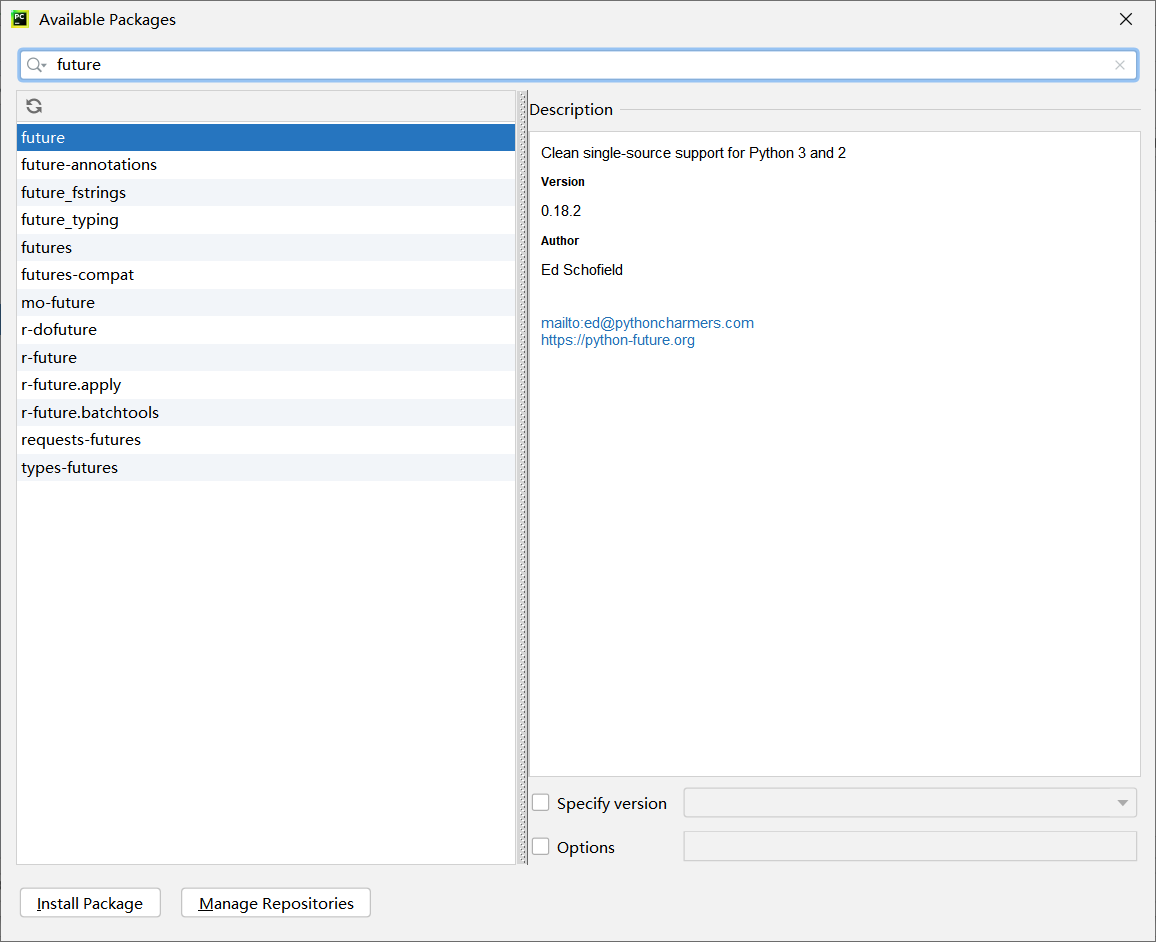Clear the search field with the X icon
Image resolution: width=1156 pixels, height=942 pixels.
point(1120,65)
